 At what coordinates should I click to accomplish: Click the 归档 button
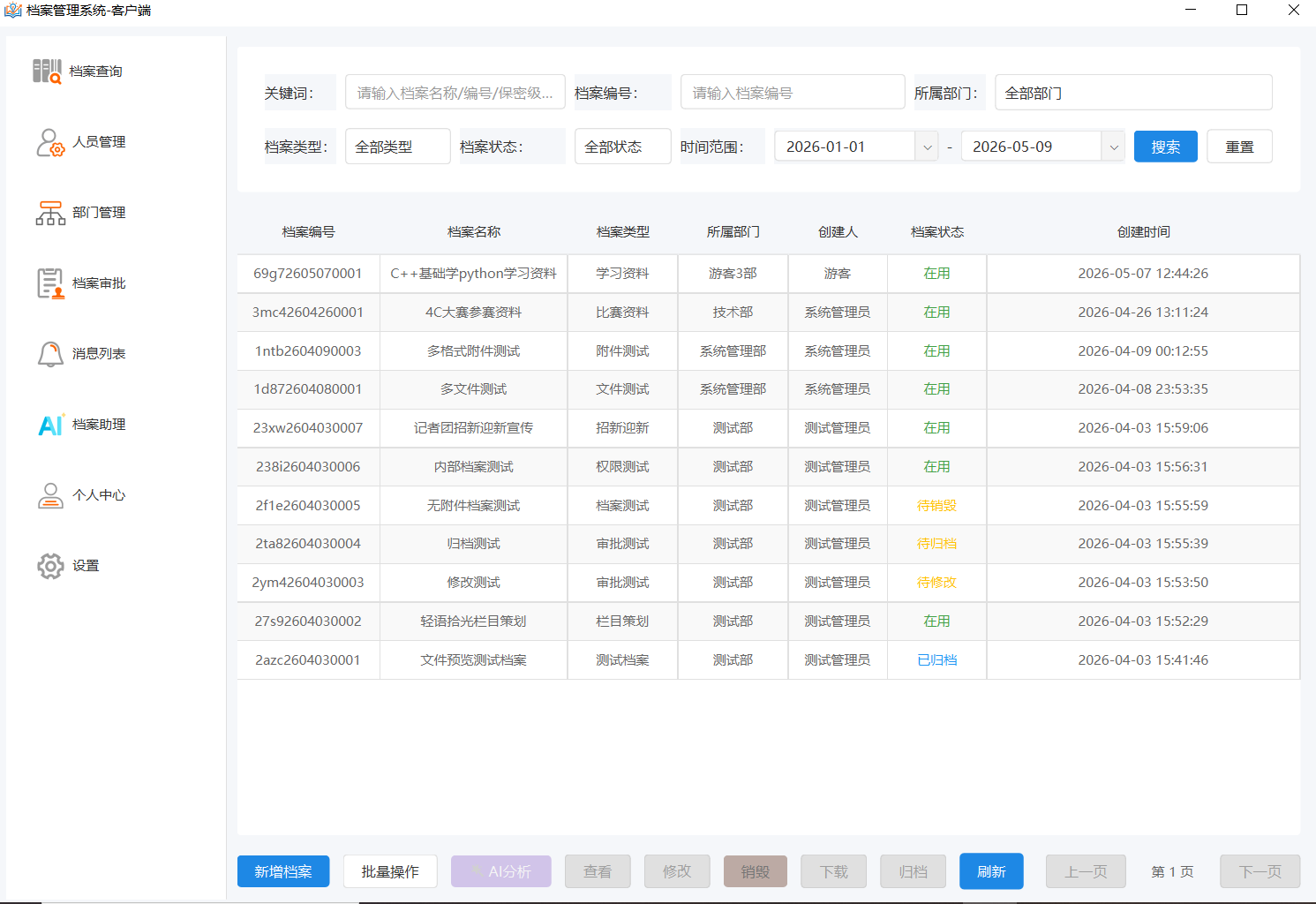[913, 871]
